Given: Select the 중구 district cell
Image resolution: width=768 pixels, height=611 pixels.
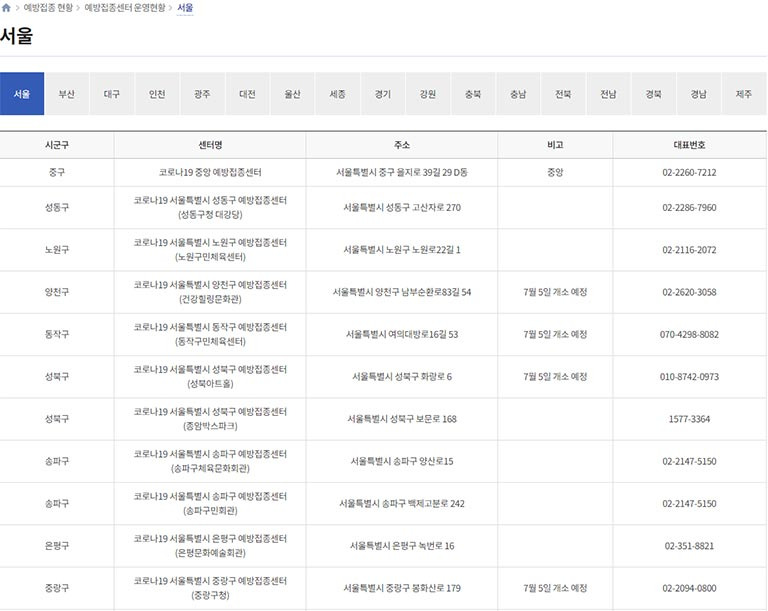Looking at the screenshot, I should coord(57,172).
